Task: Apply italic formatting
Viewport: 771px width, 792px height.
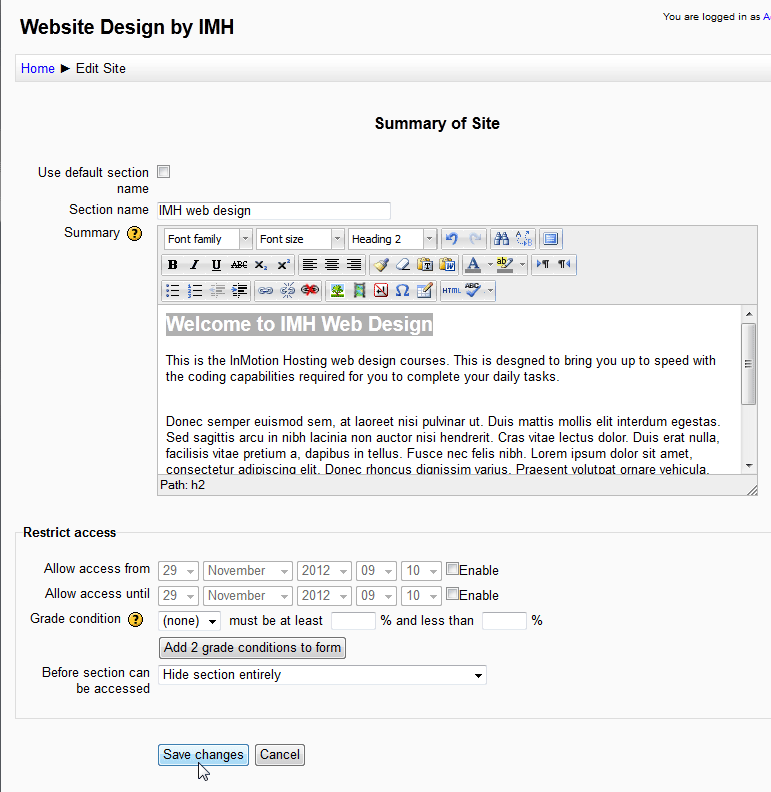Action: point(195,265)
